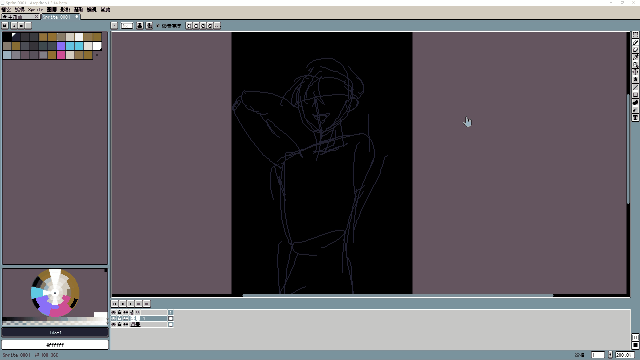The height and width of the screenshot is (360, 640).
Task: Click the white #ffffff background color button
Action: [55, 345]
